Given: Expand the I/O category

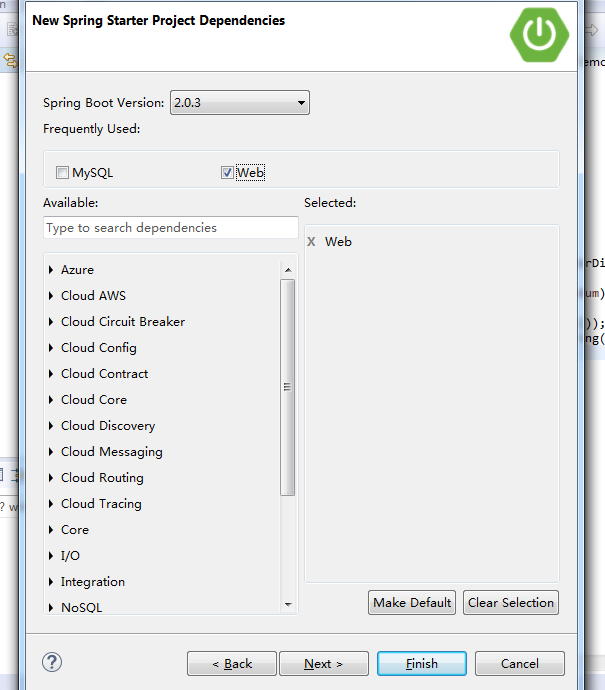Looking at the screenshot, I should [51, 555].
